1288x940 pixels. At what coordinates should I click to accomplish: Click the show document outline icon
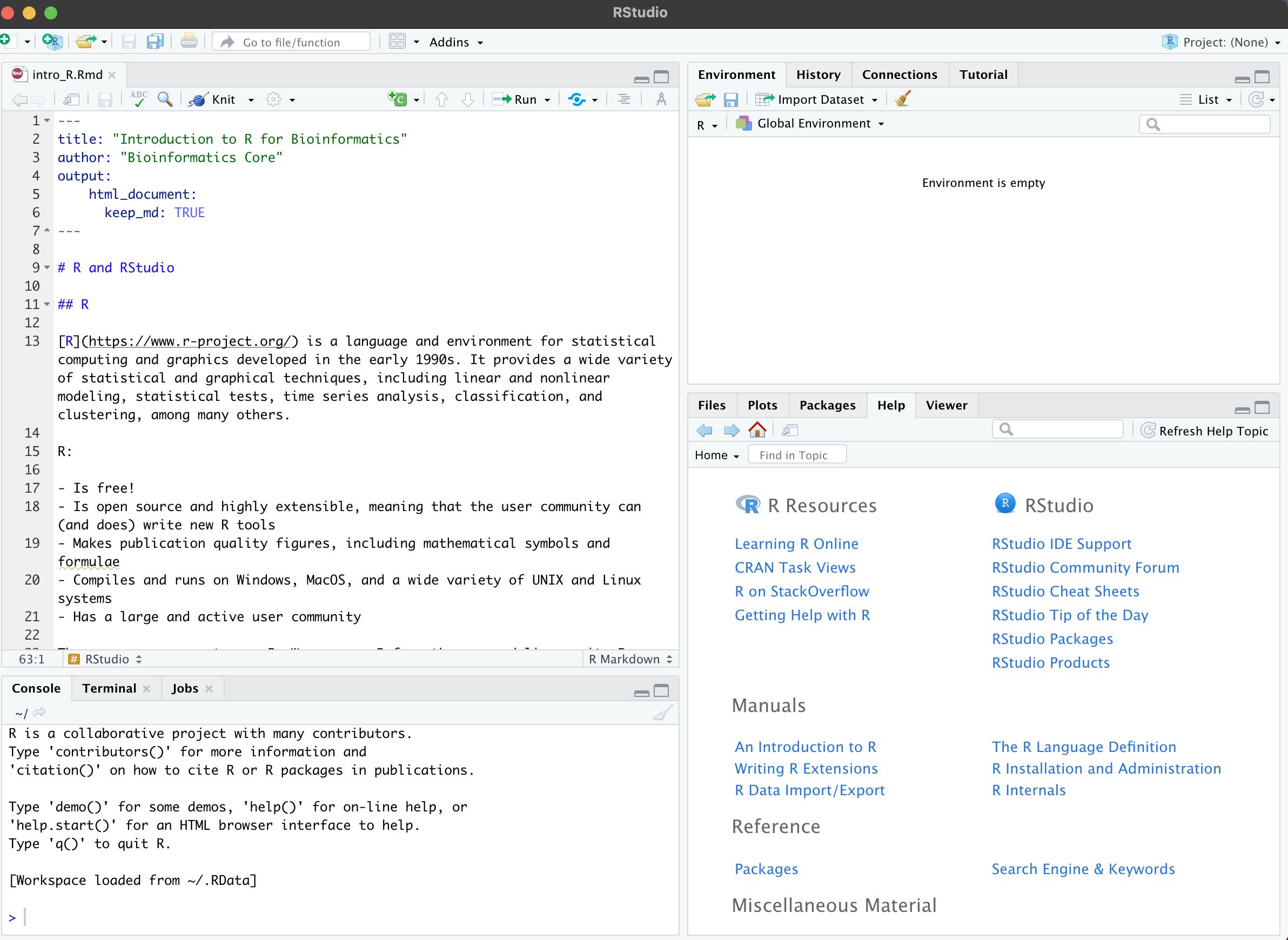[624, 99]
